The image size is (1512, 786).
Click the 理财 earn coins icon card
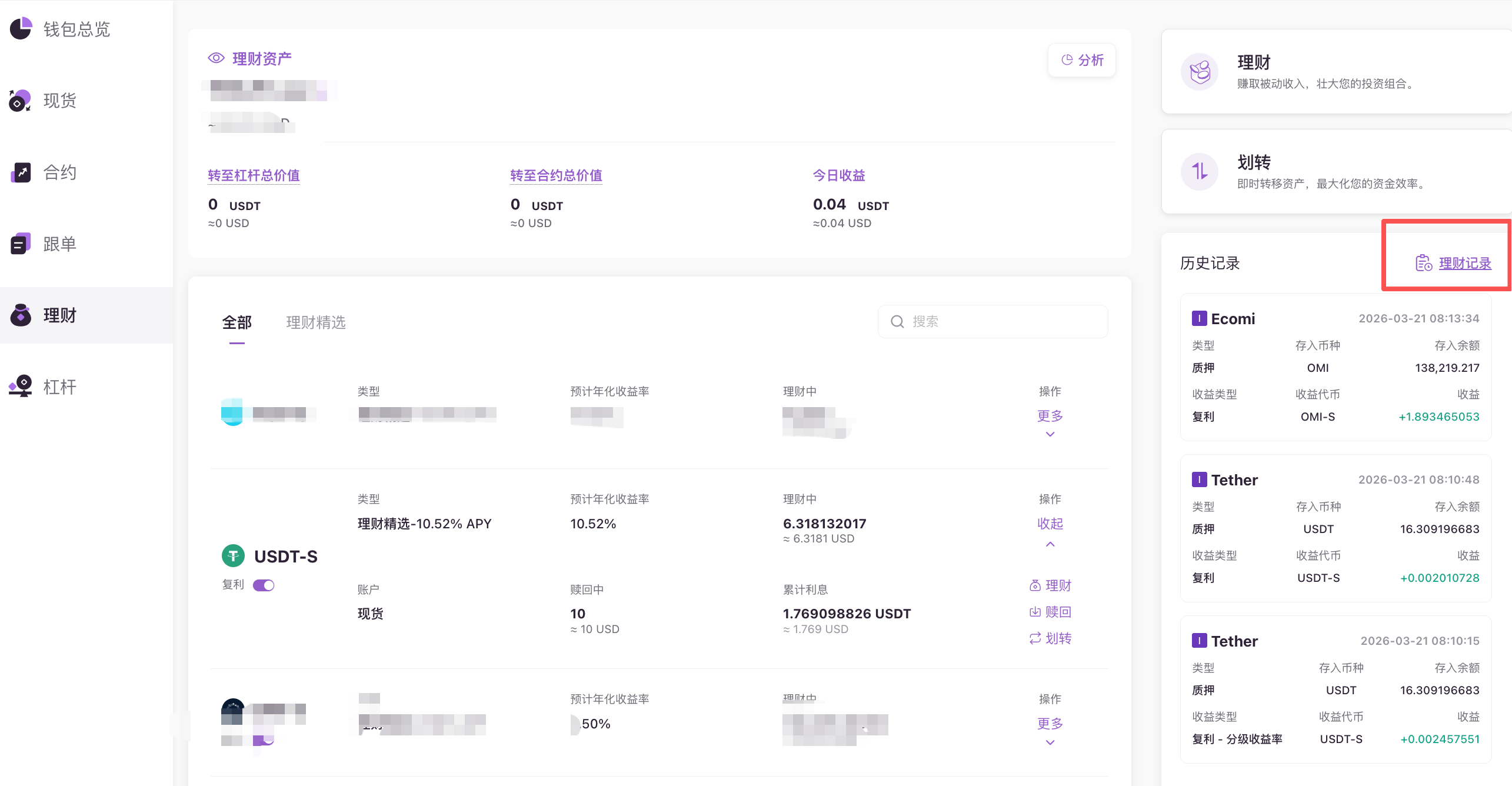click(x=1199, y=72)
